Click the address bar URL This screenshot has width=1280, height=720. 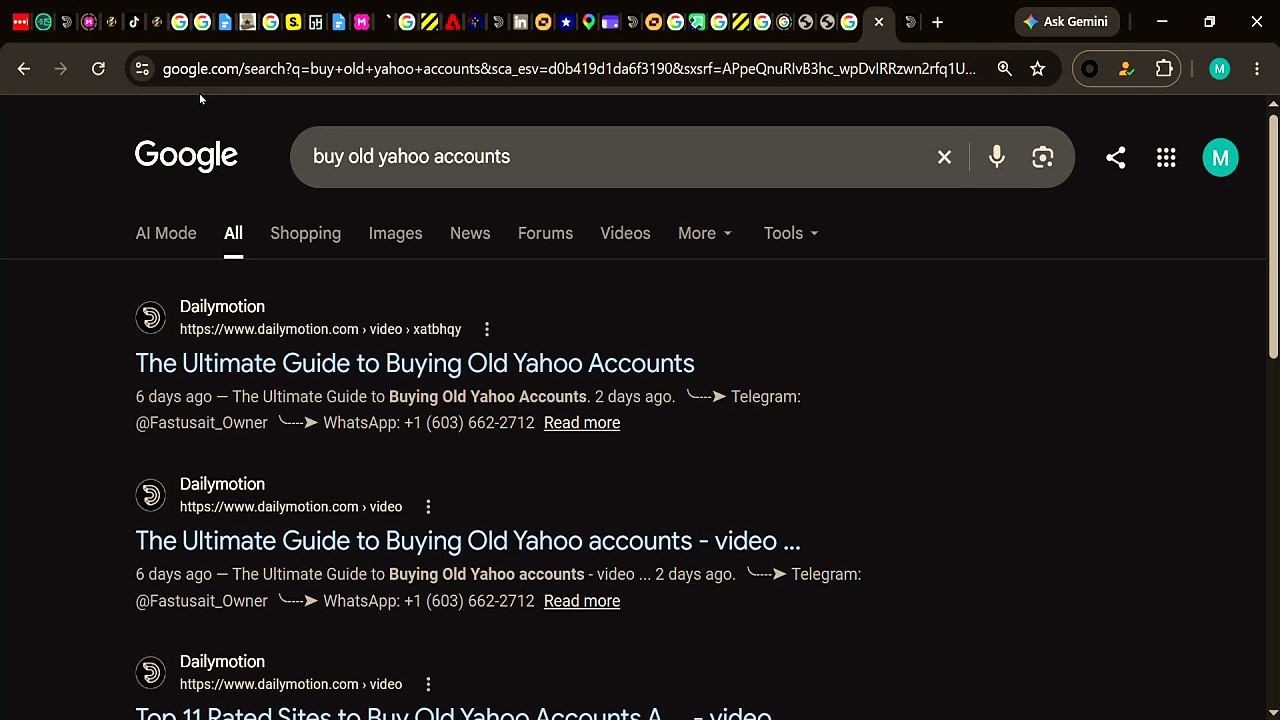[569, 69]
